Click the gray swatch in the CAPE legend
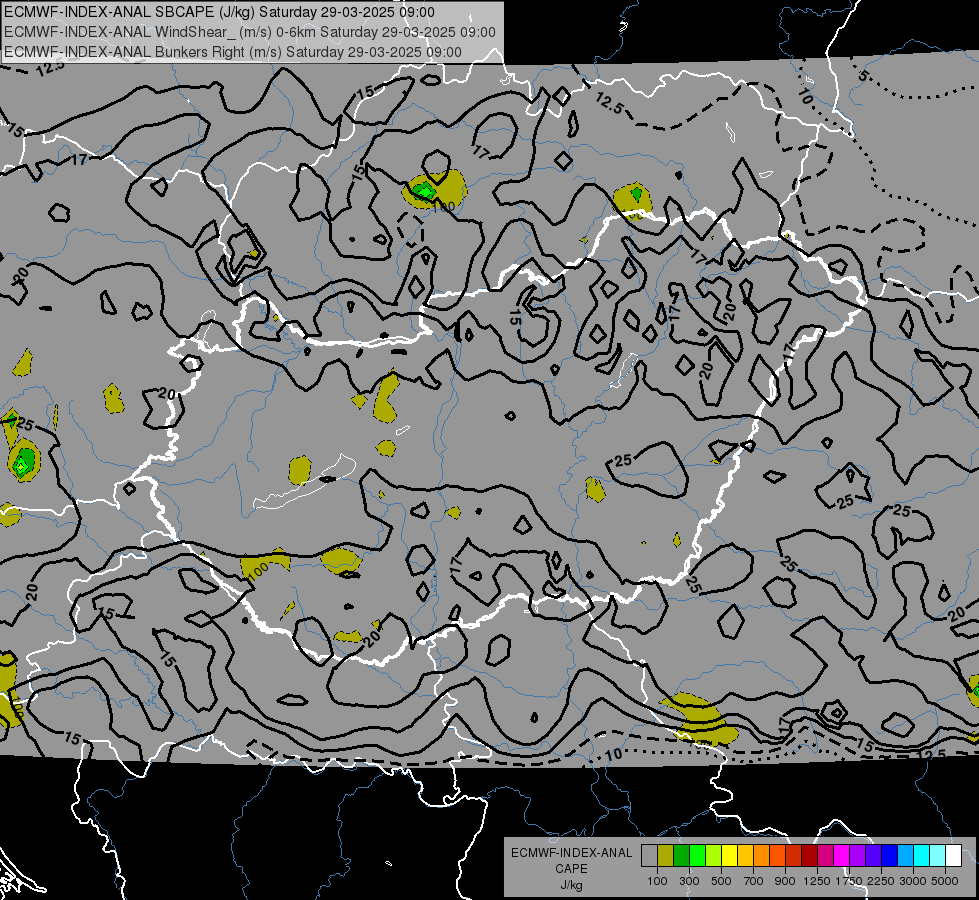The image size is (979, 900). [x=649, y=855]
